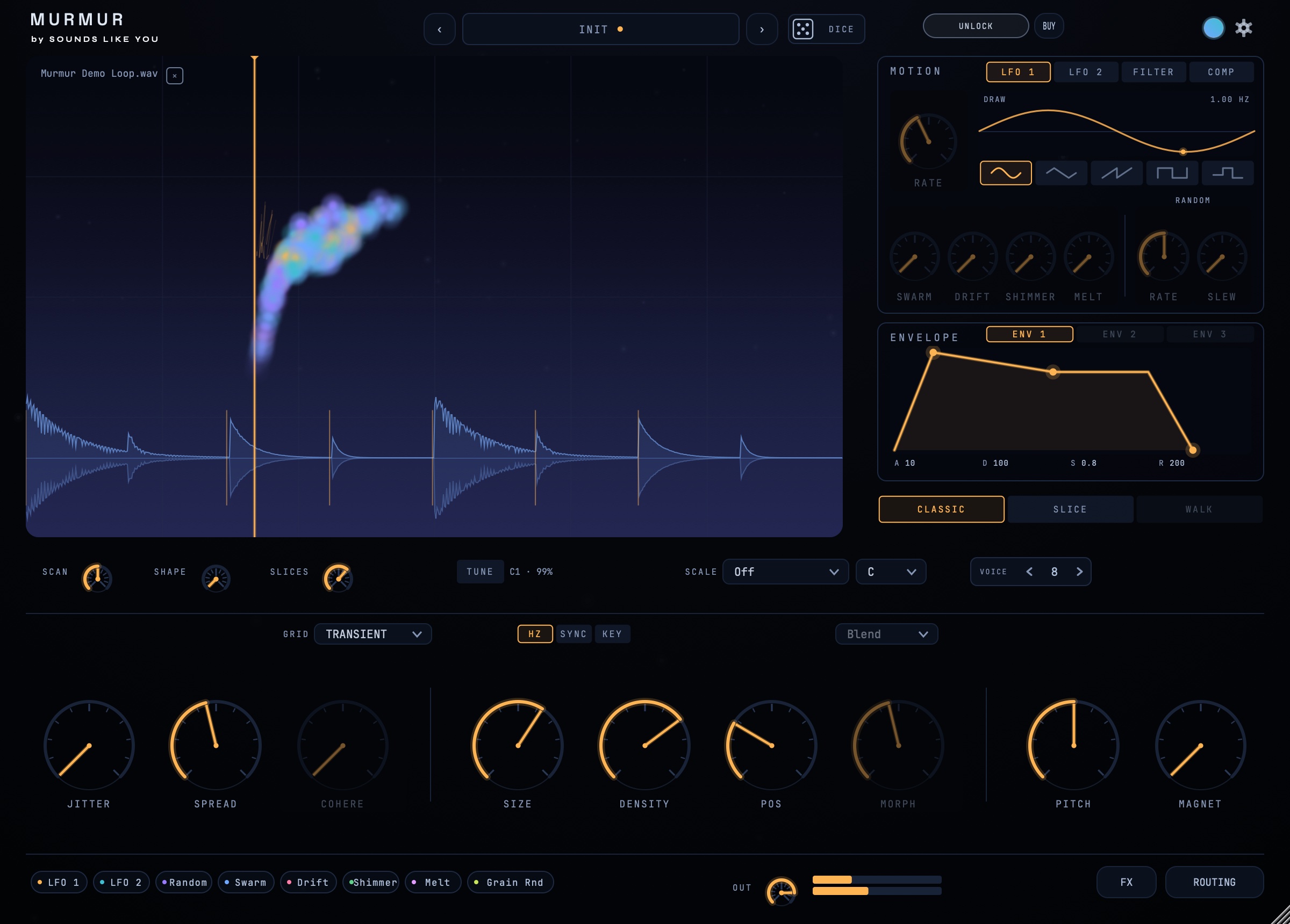1290x924 pixels.
Task: Remove the loaded Murmur Demo Loop.wav sample
Action: (x=175, y=76)
